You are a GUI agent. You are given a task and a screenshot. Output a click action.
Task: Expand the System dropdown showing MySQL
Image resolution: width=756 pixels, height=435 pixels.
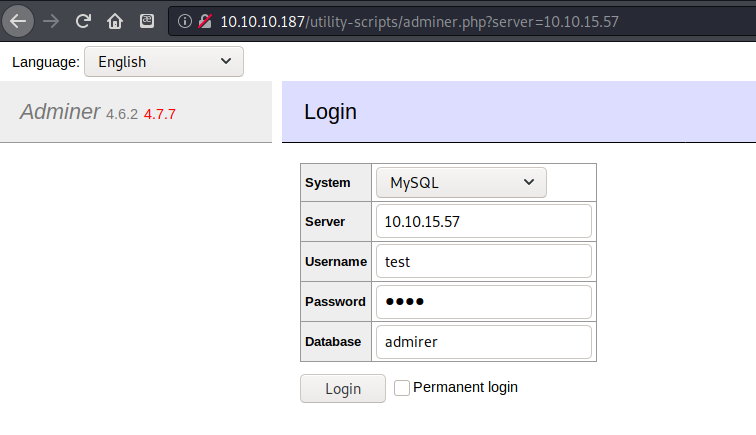461,183
